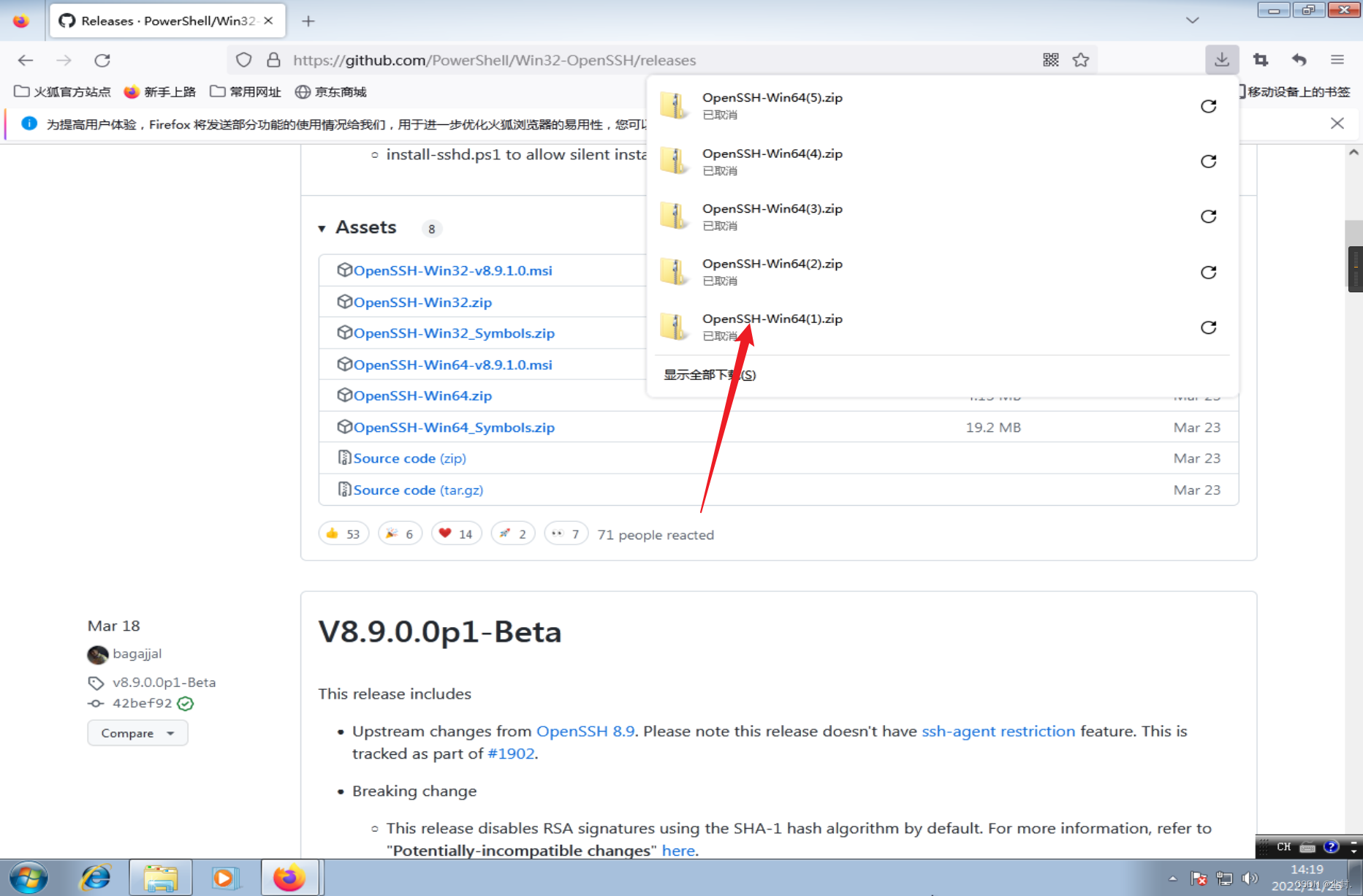
Task: Download OpenSSH-Win64_Symbols.zip asset
Action: pos(454,428)
